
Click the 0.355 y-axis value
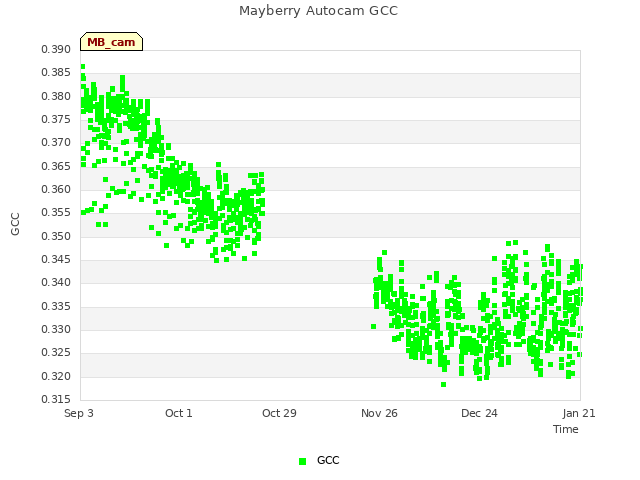pyautogui.click(x=56, y=213)
